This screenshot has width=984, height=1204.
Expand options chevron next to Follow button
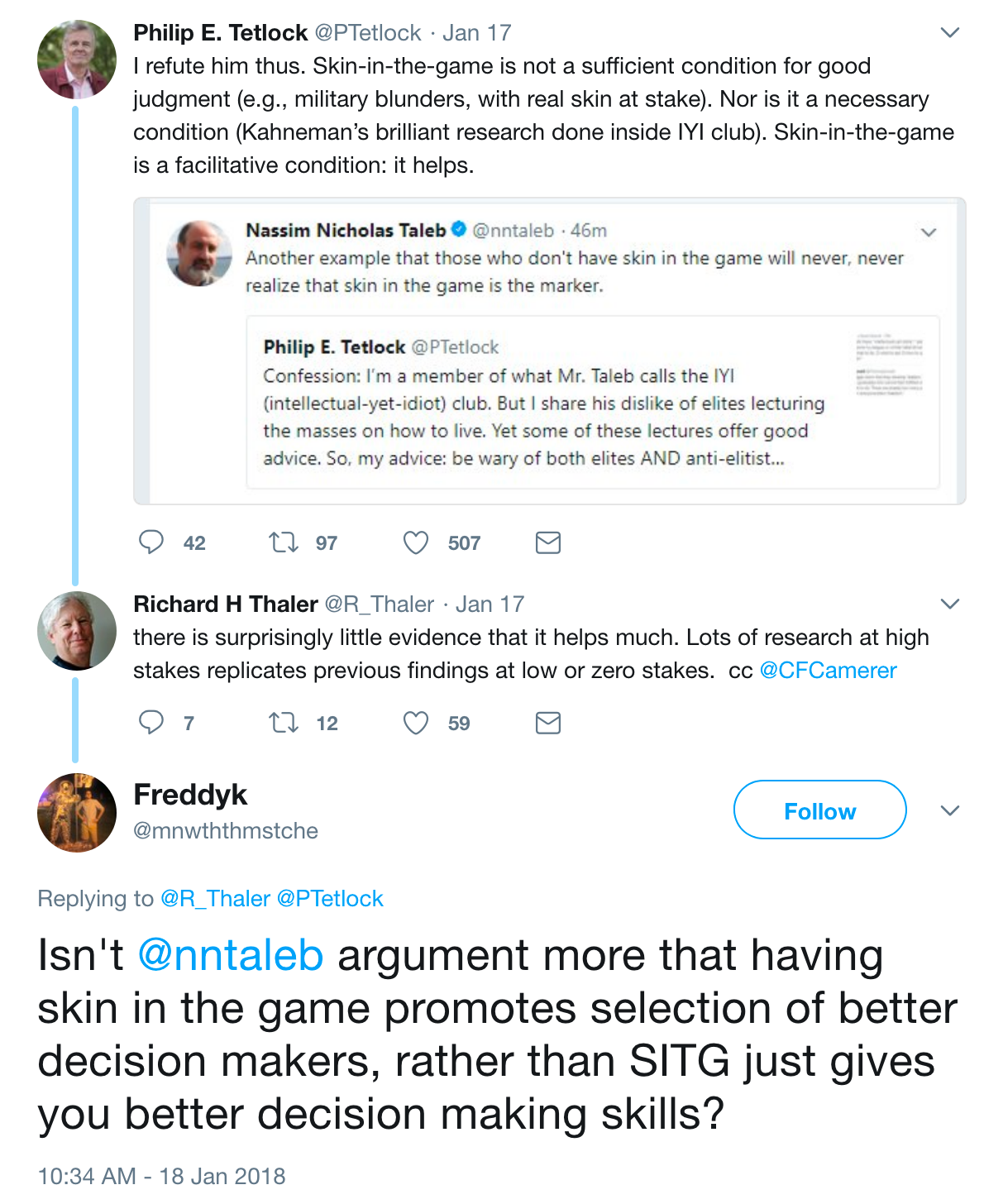(x=950, y=810)
